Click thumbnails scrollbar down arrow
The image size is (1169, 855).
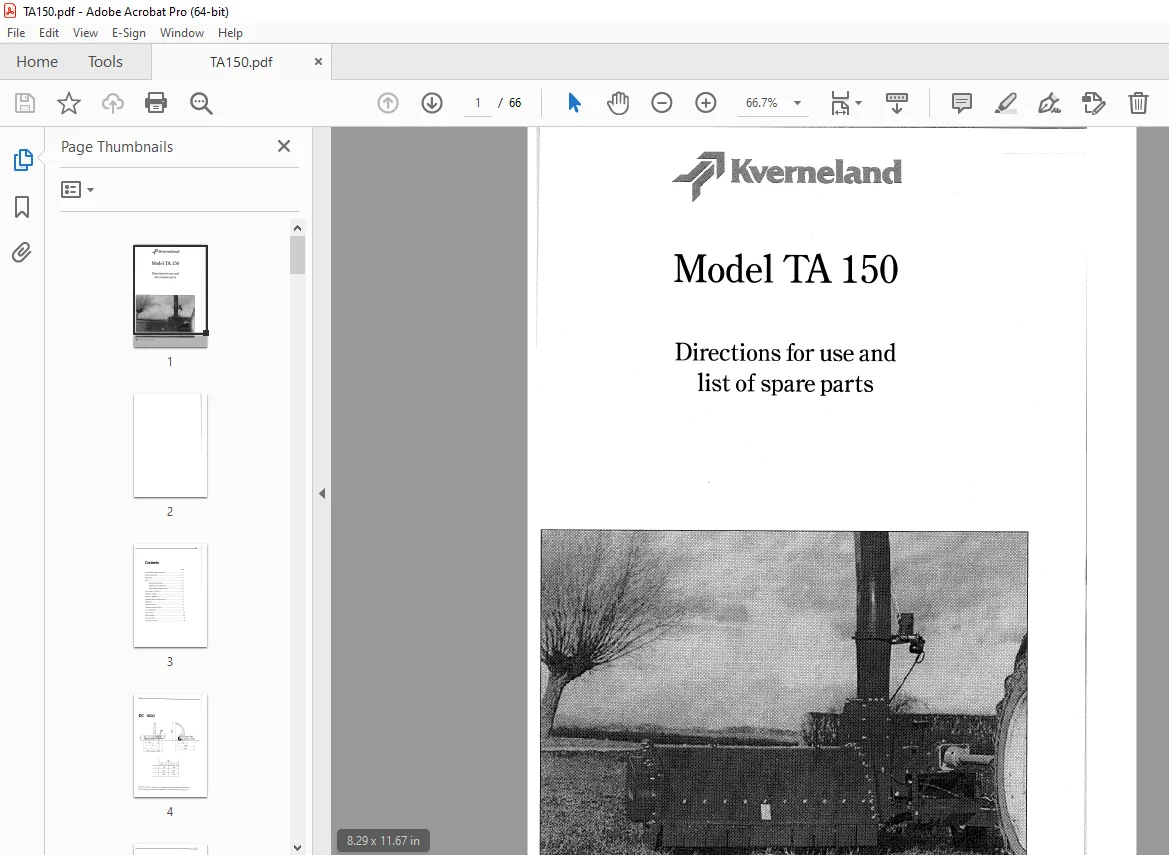coord(297,848)
